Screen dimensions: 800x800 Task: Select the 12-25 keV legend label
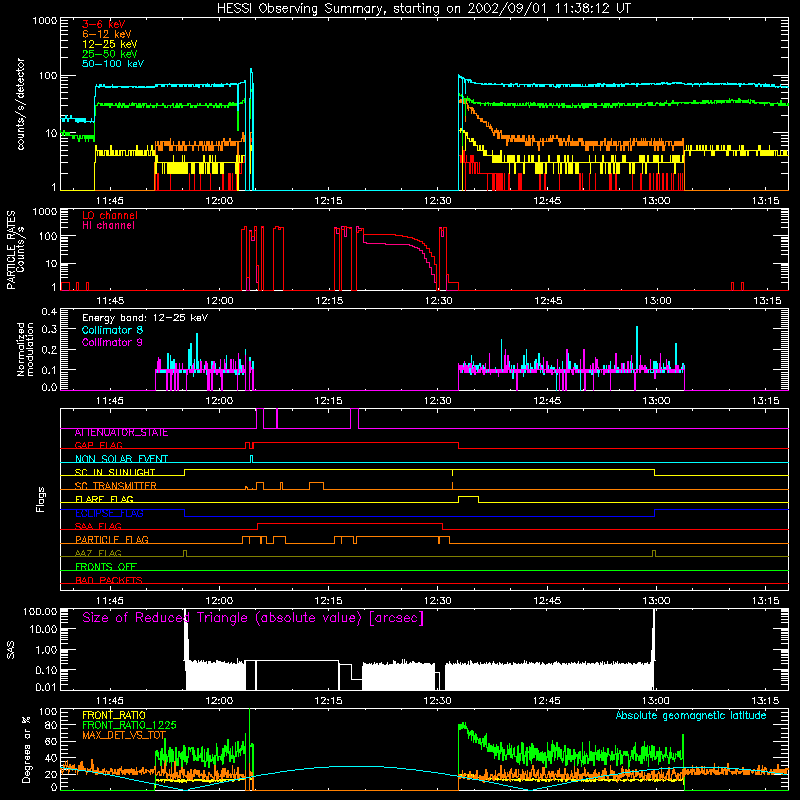point(110,44)
